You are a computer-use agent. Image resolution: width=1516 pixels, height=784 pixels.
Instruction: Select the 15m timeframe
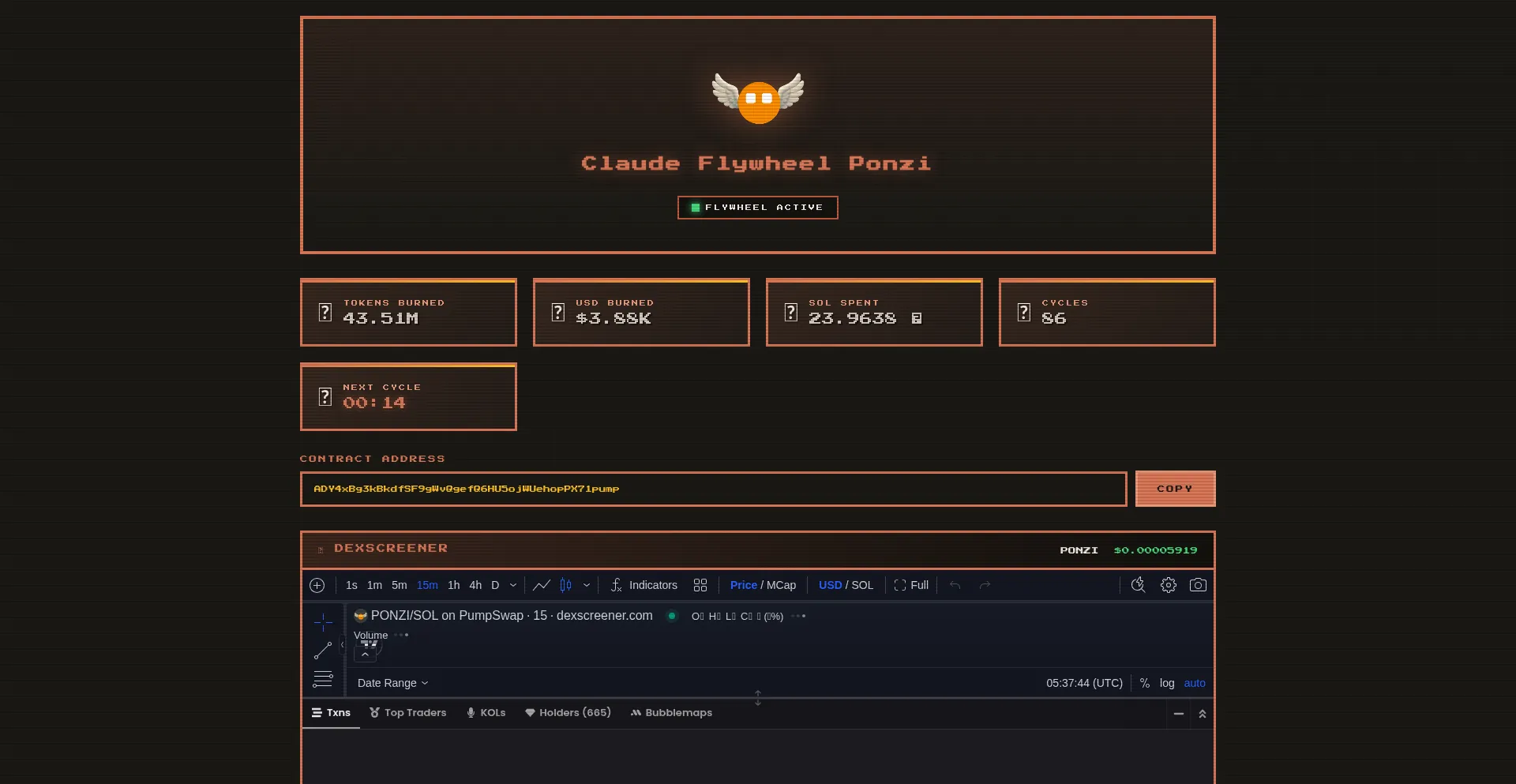[x=427, y=585]
